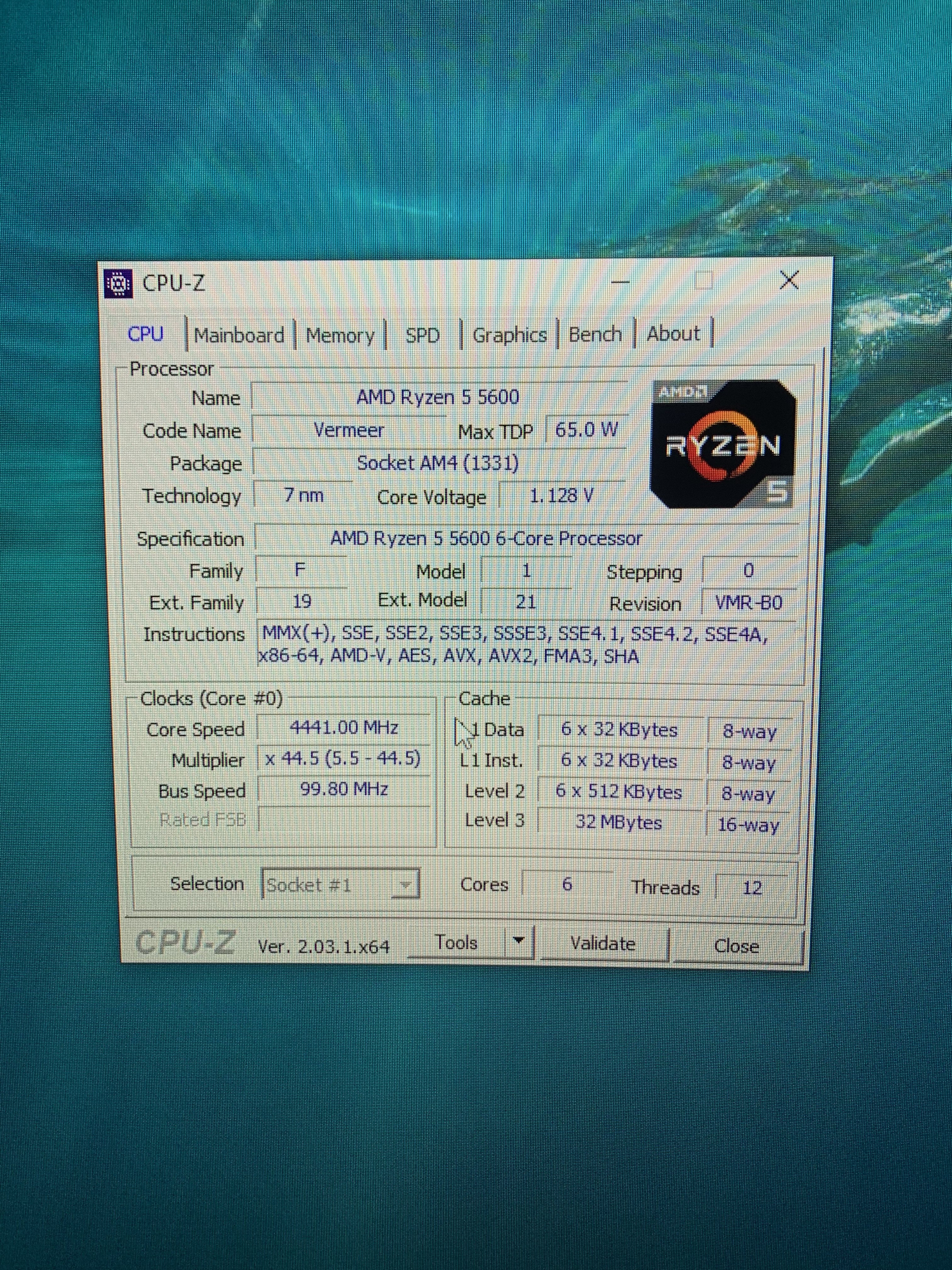Close the window with the X icon
Image resolution: width=952 pixels, height=1270 pixels.
pos(790,280)
